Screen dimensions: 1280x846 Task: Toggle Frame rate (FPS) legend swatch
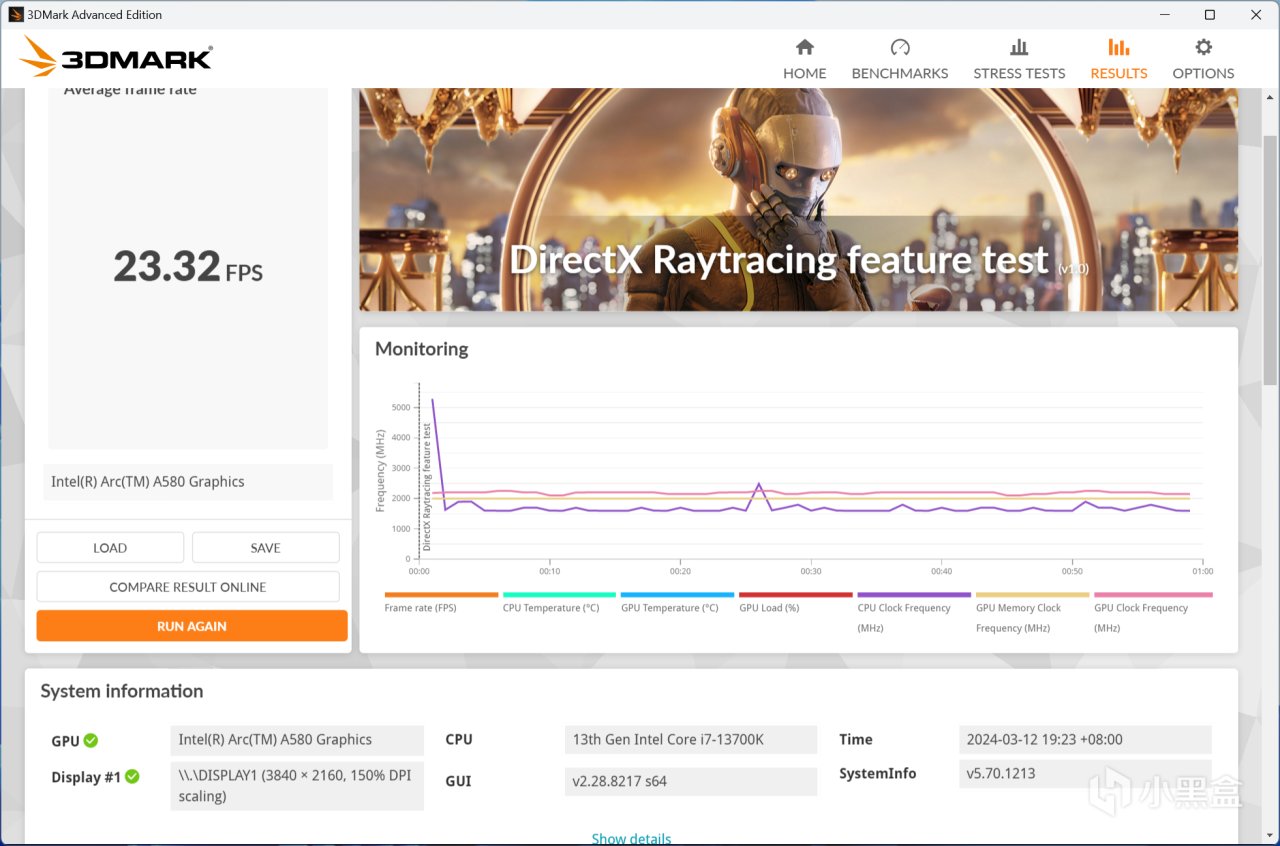coord(441,595)
